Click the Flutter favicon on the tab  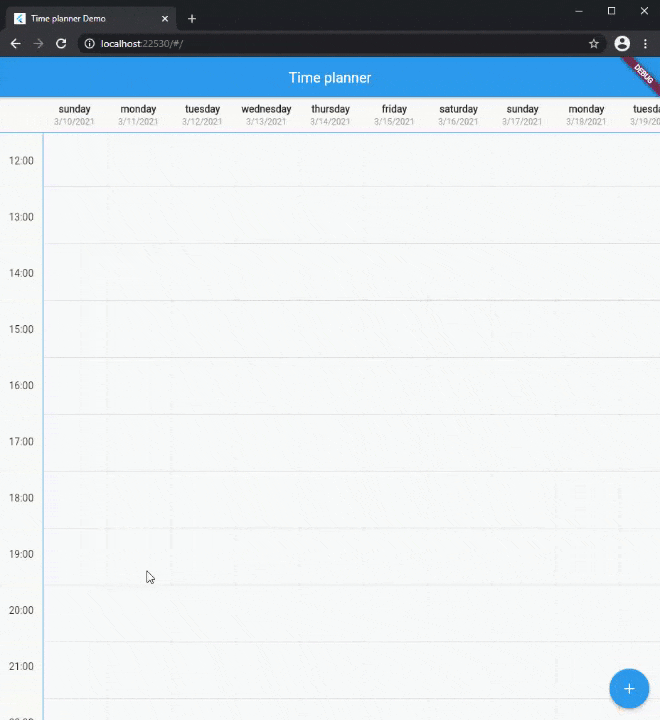(19, 19)
